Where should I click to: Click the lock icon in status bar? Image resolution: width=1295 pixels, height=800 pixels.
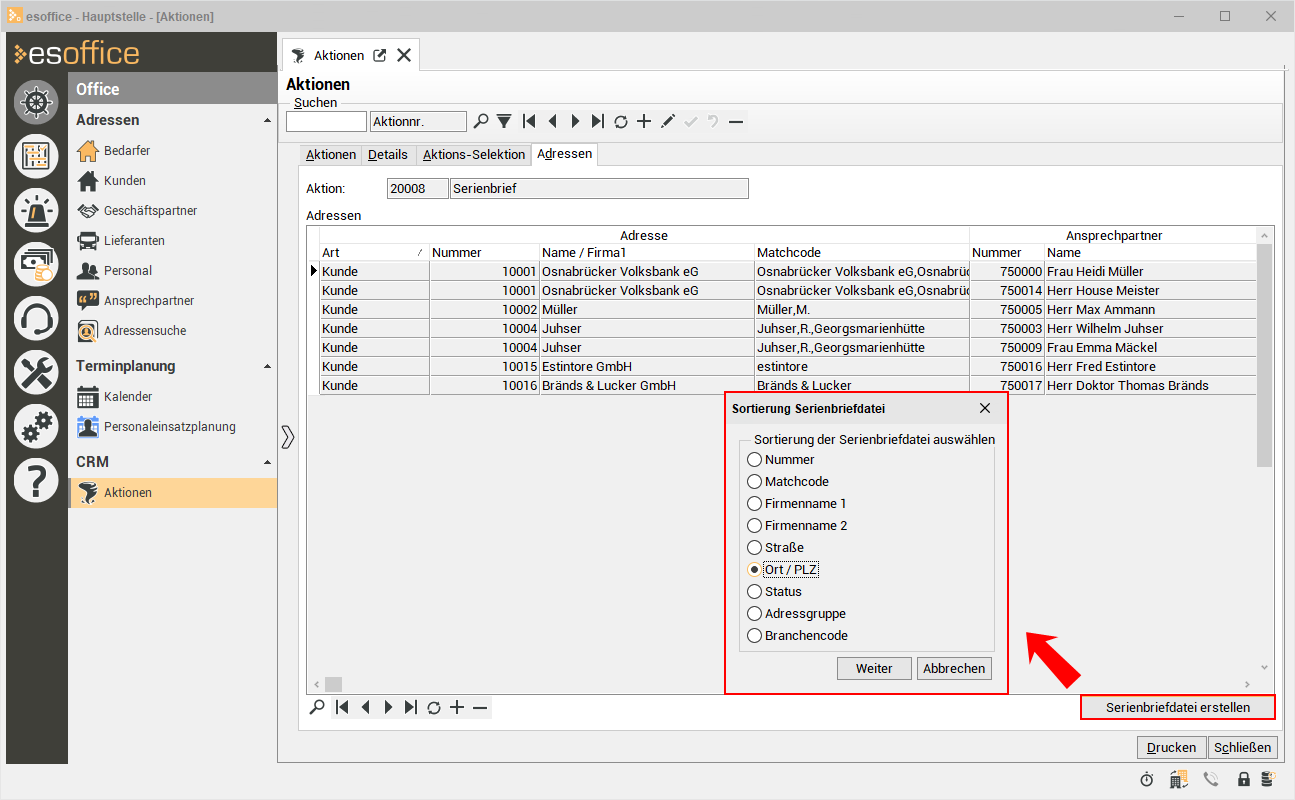tap(1244, 779)
